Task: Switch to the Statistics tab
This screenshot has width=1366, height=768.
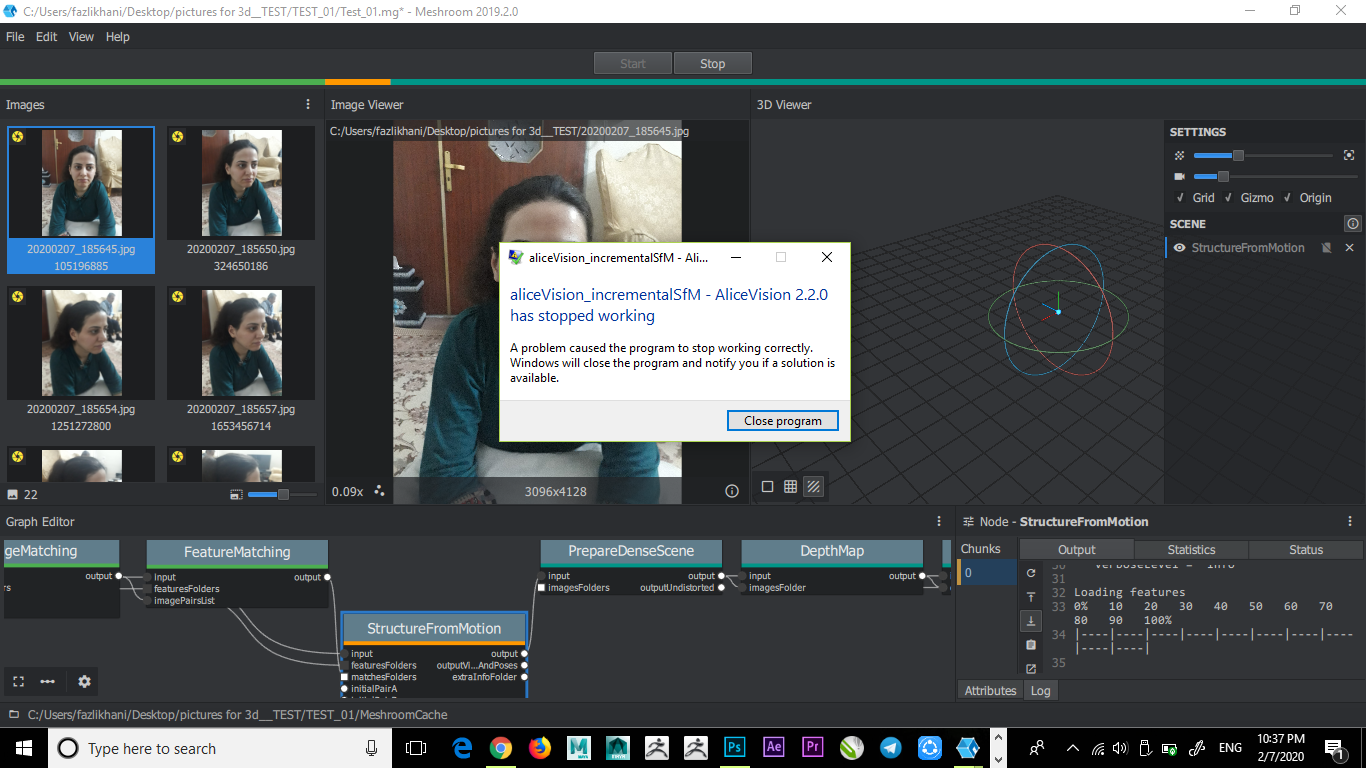Action: [x=1190, y=549]
